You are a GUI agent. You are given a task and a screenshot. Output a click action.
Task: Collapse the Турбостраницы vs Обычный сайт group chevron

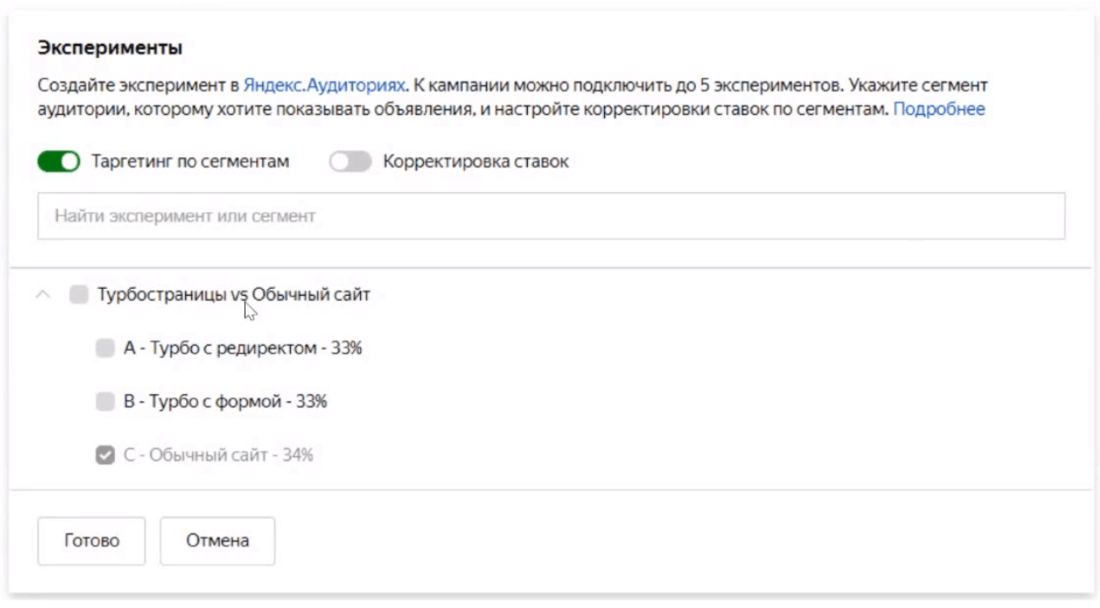43,295
